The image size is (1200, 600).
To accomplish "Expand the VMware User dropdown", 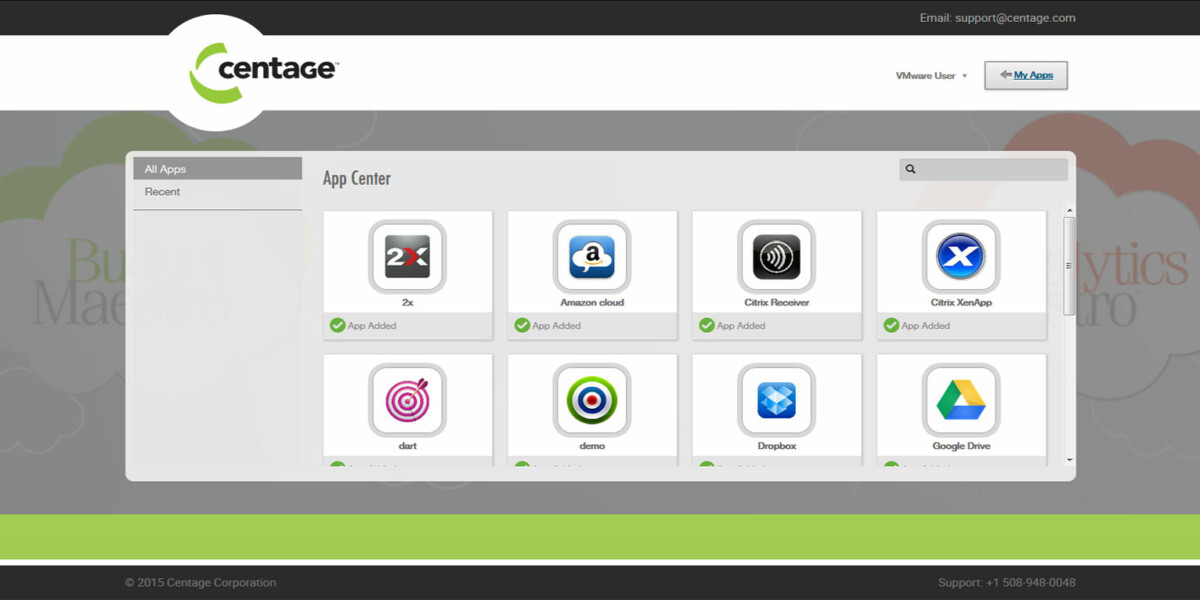I will [932, 76].
